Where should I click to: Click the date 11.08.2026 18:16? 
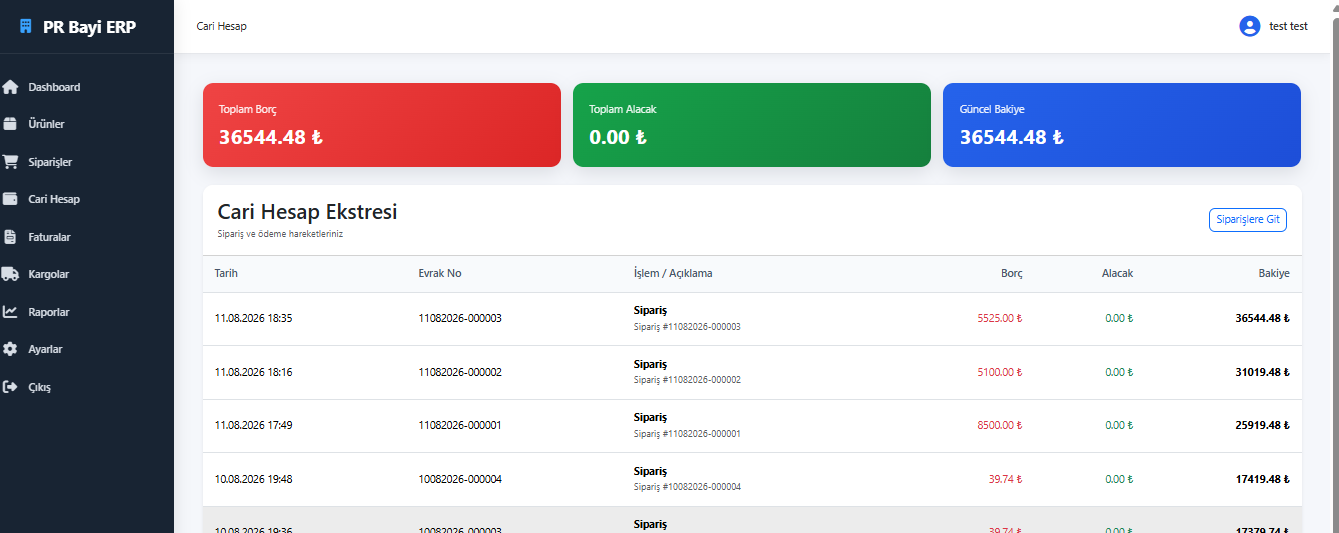pos(253,372)
